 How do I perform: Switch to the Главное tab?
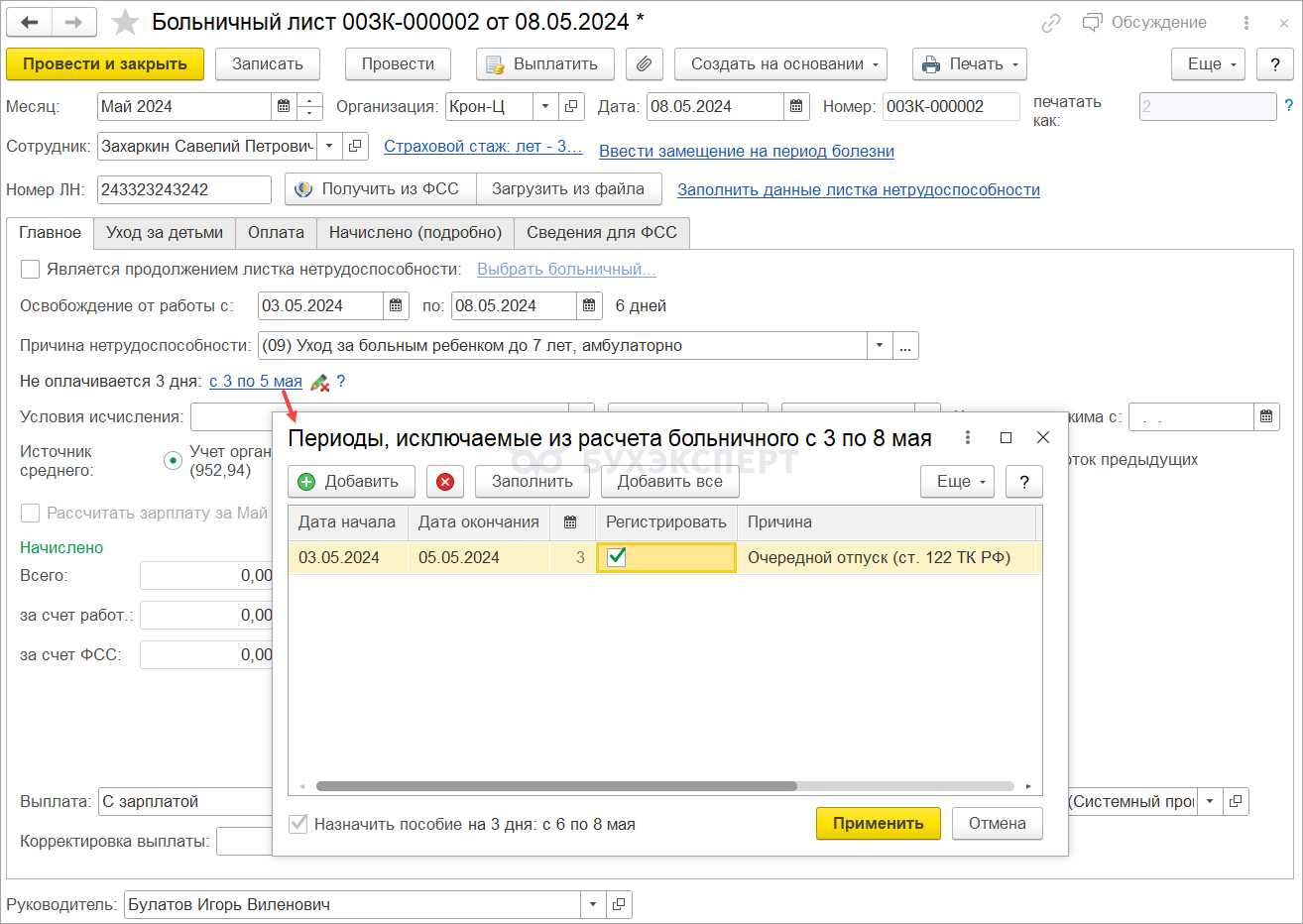(50, 233)
